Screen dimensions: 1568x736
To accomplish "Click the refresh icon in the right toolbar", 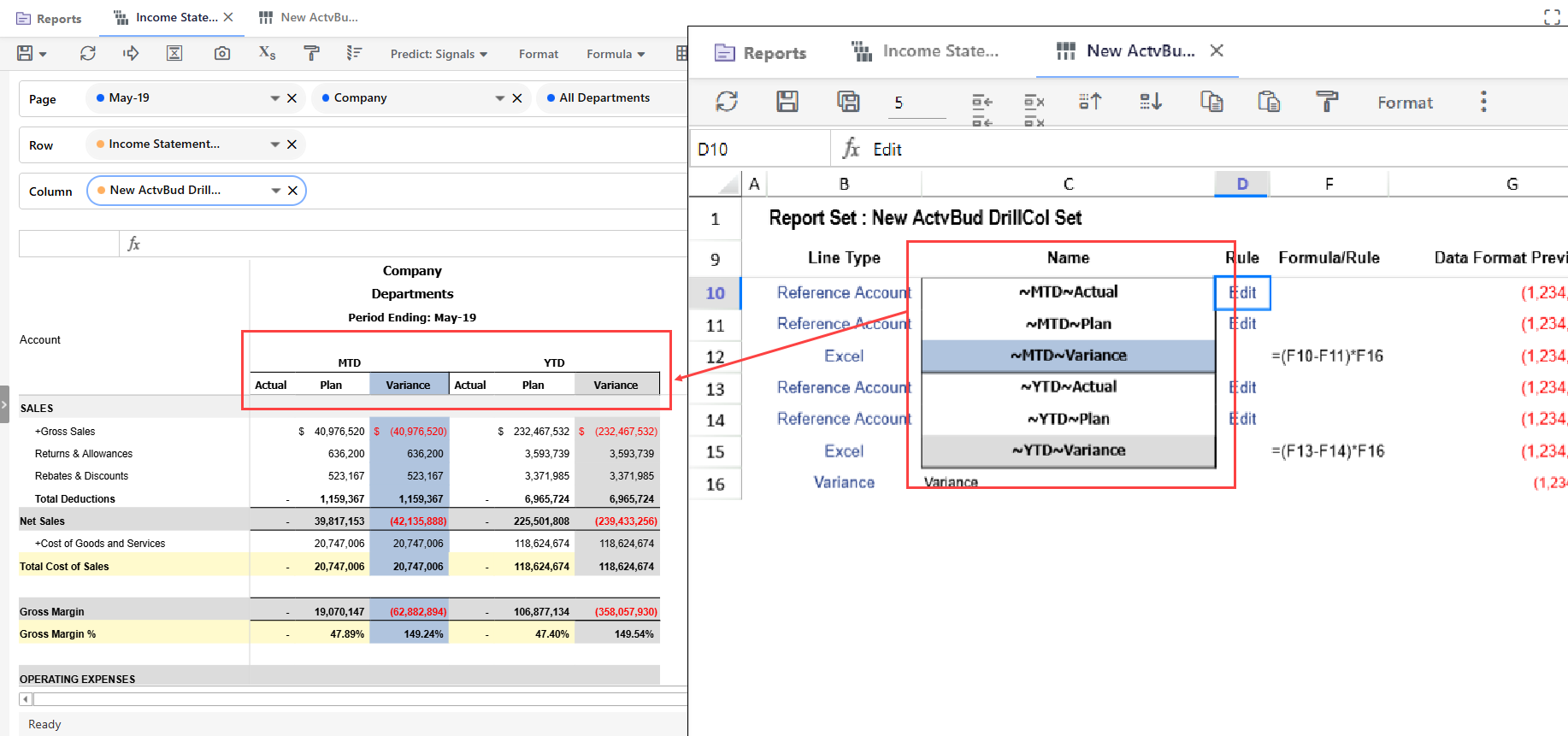I will pos(727,102).
